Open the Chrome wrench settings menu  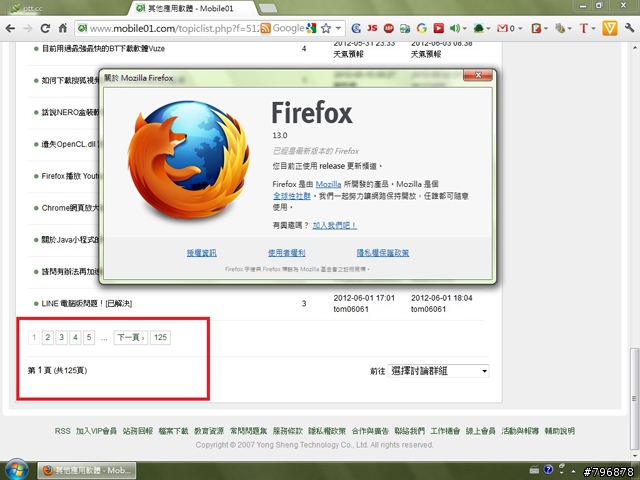629,28
